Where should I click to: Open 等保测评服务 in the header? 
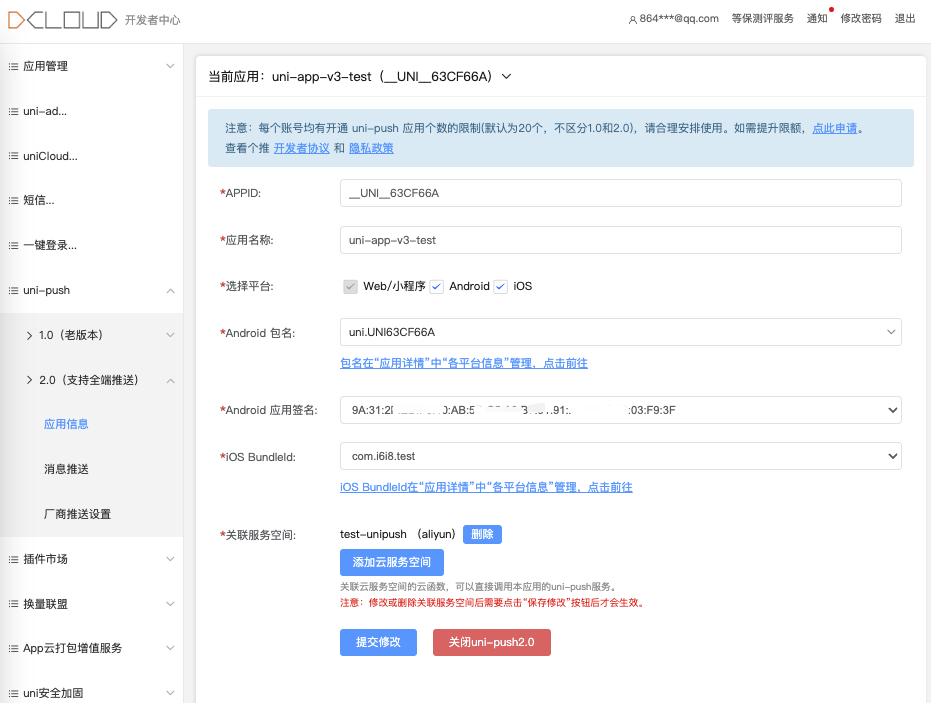(762, 18)
